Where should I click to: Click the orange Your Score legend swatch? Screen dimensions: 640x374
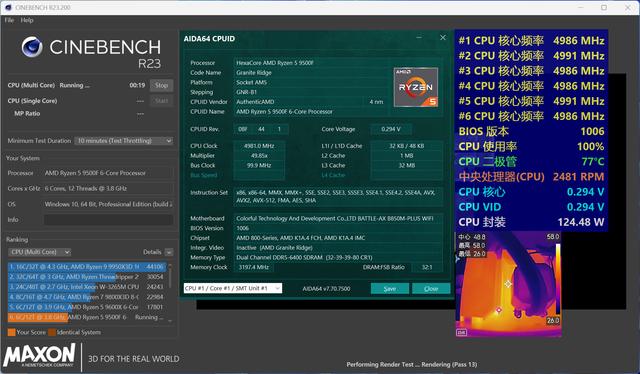point(11,332)
